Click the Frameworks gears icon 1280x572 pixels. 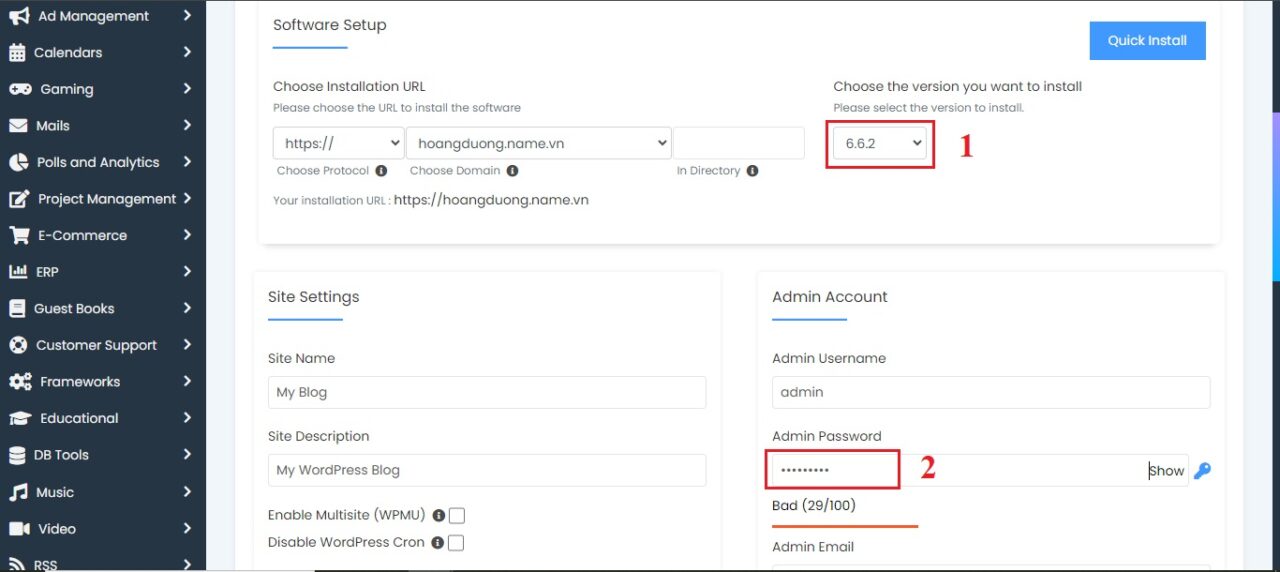pos(20,382)
